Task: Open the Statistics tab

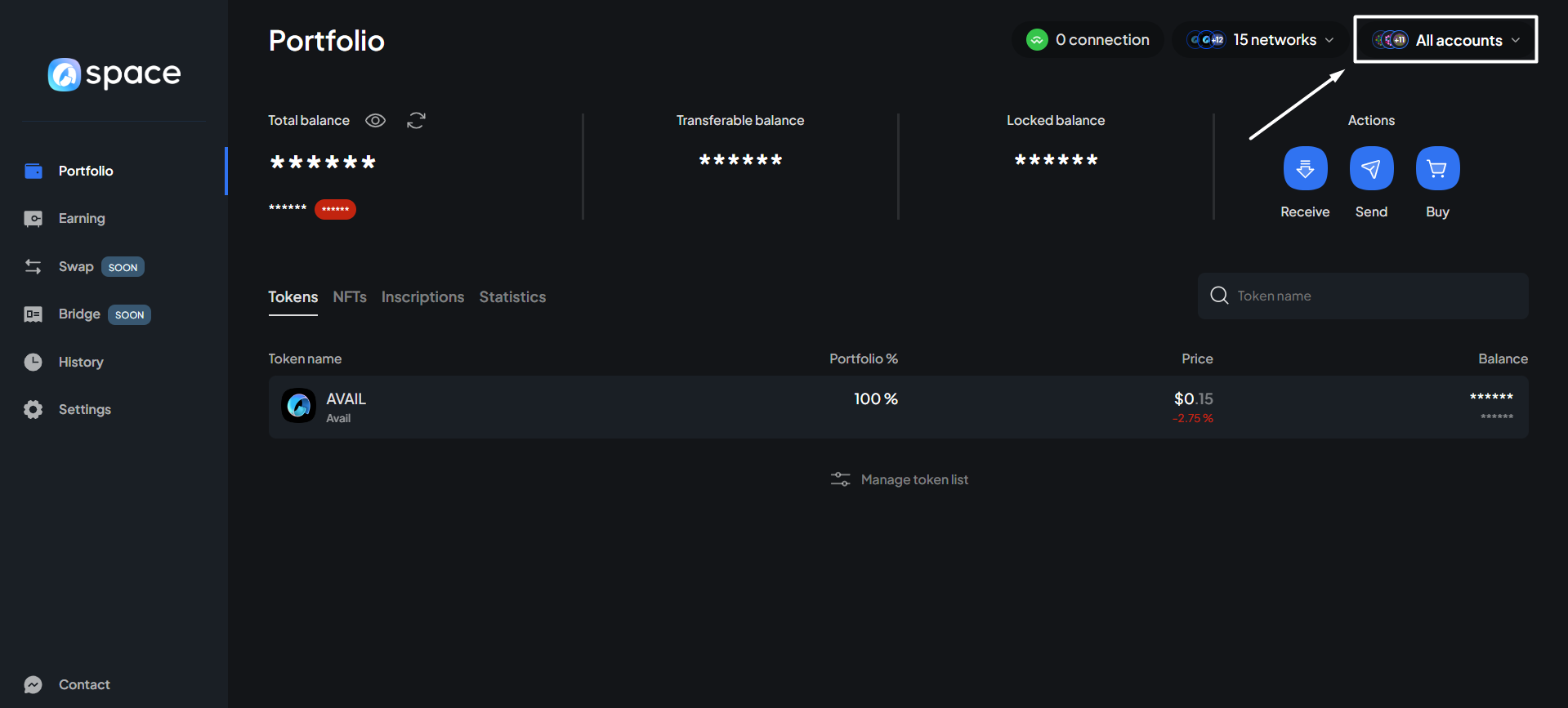Action: [x=512, y=297]
